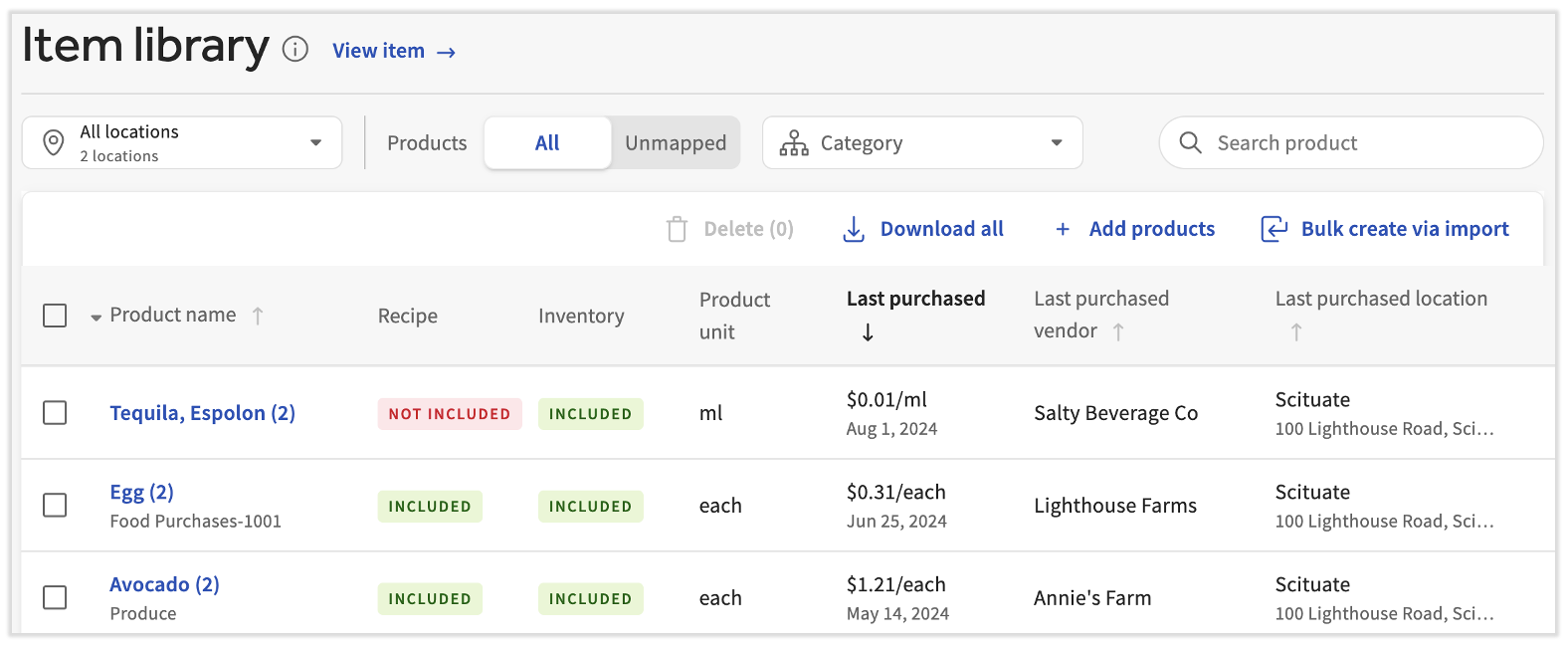This screenshot has width=1568, height=647.
Task: Click the Download all arrow icon
Action: tap(854, 229)
